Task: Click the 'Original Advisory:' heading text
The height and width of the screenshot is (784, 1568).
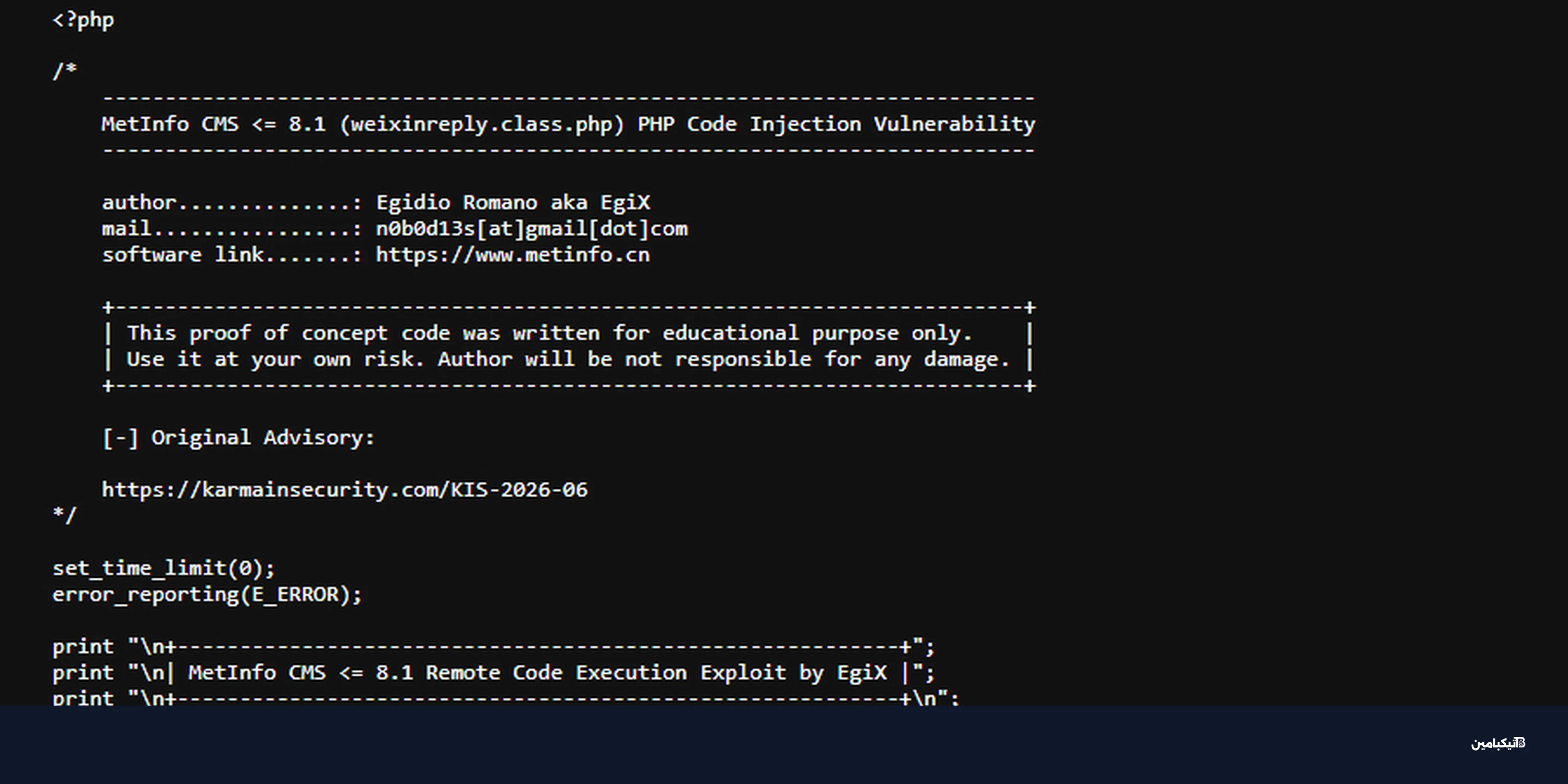Action: (x=263, y=437)
